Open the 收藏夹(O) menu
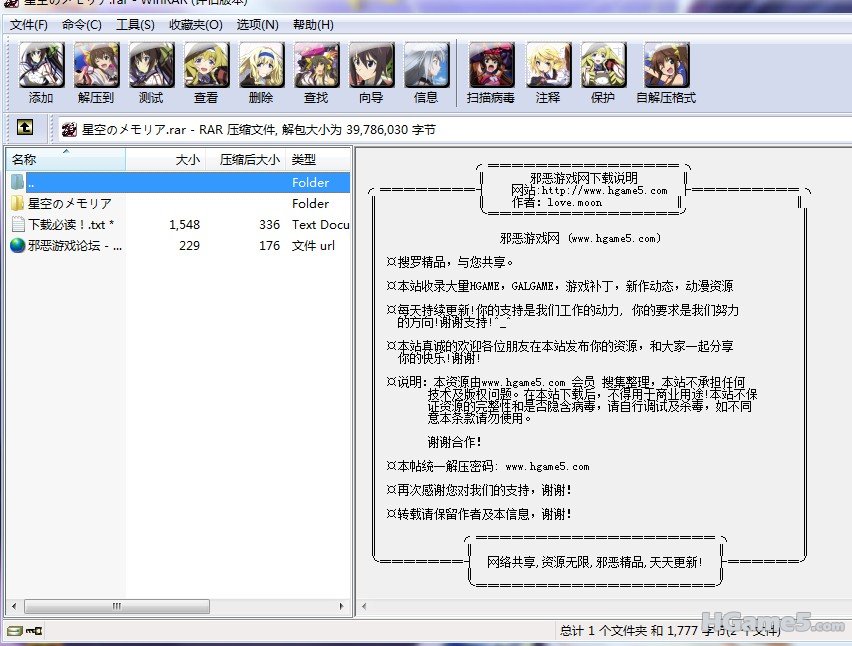Screen dimensions: 852x646 [x=195, y=25]
